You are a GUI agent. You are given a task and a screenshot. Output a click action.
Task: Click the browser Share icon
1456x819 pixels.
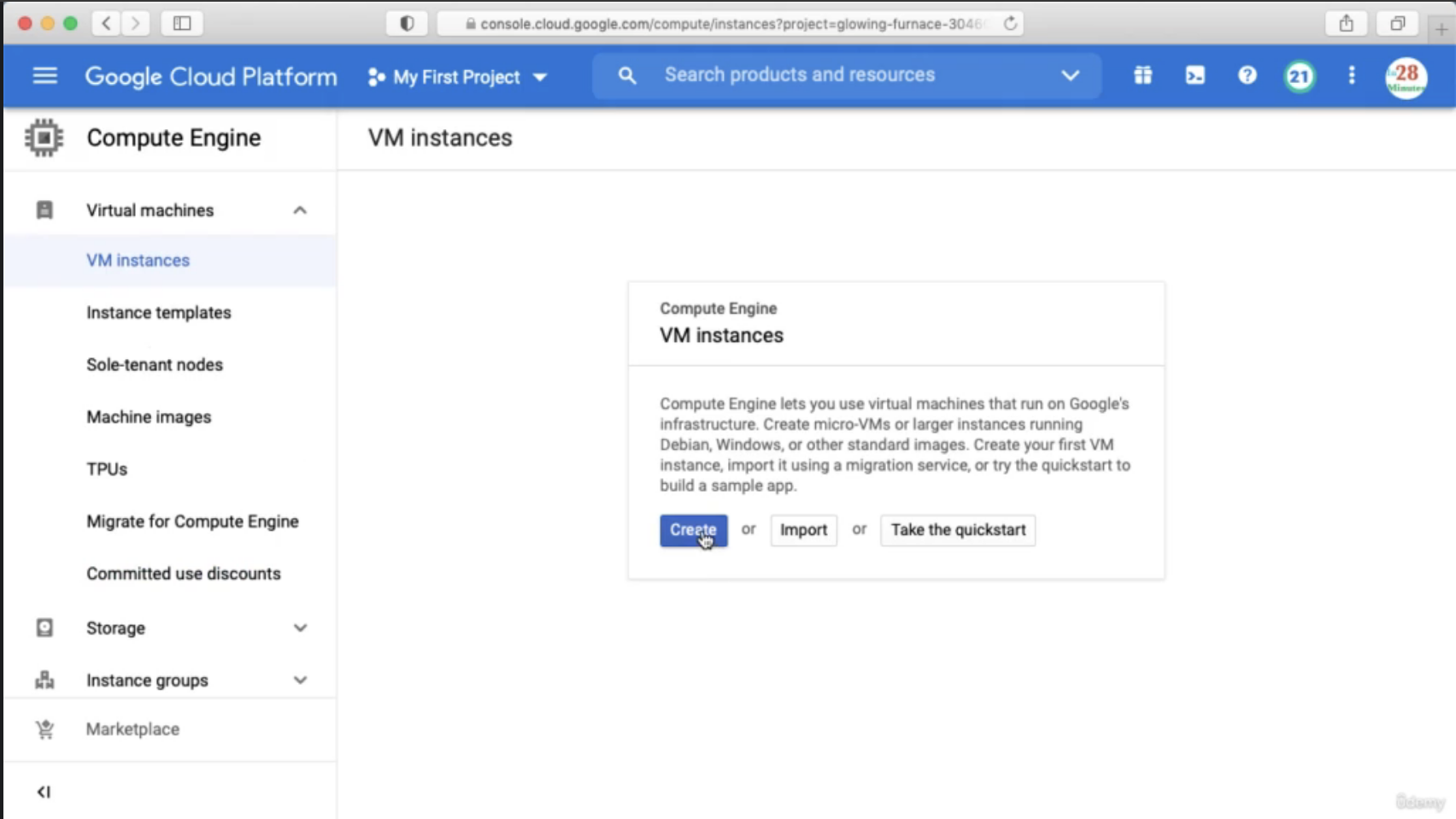1346,24
